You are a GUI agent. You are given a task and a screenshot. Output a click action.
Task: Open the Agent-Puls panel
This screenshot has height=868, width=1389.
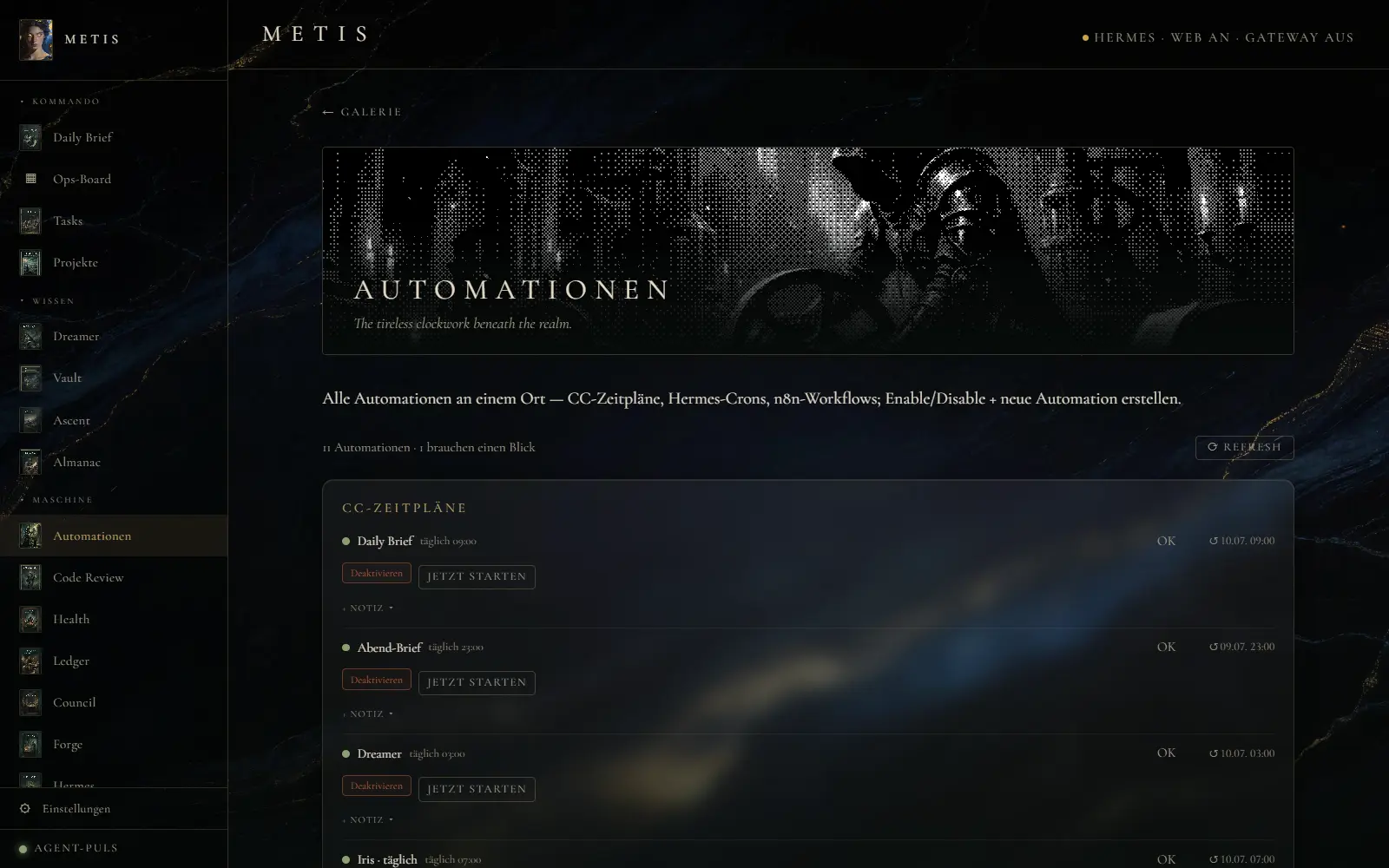click(114, 849)
